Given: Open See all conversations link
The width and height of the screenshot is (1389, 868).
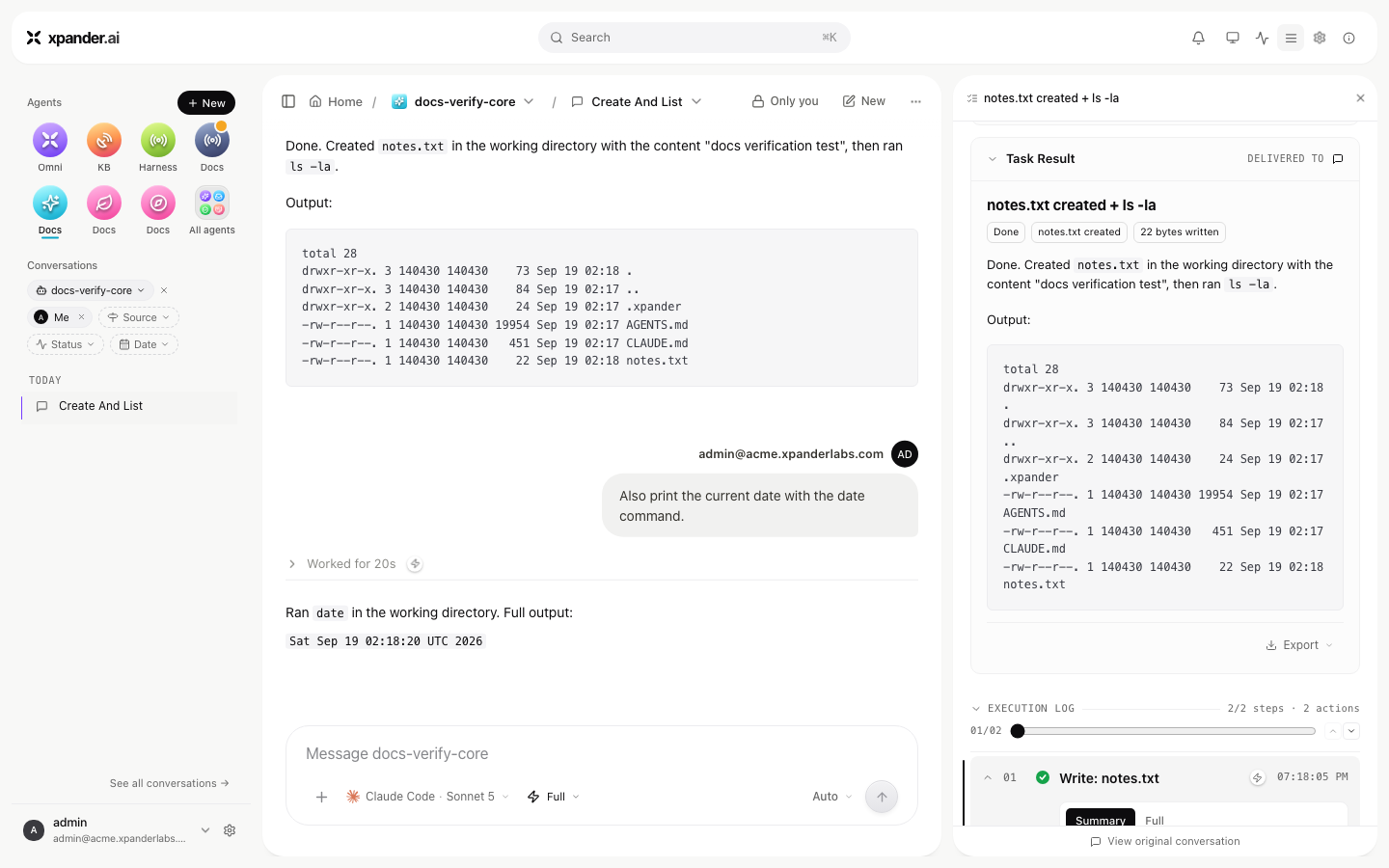Looking at the screenshot, I should 170,783.
